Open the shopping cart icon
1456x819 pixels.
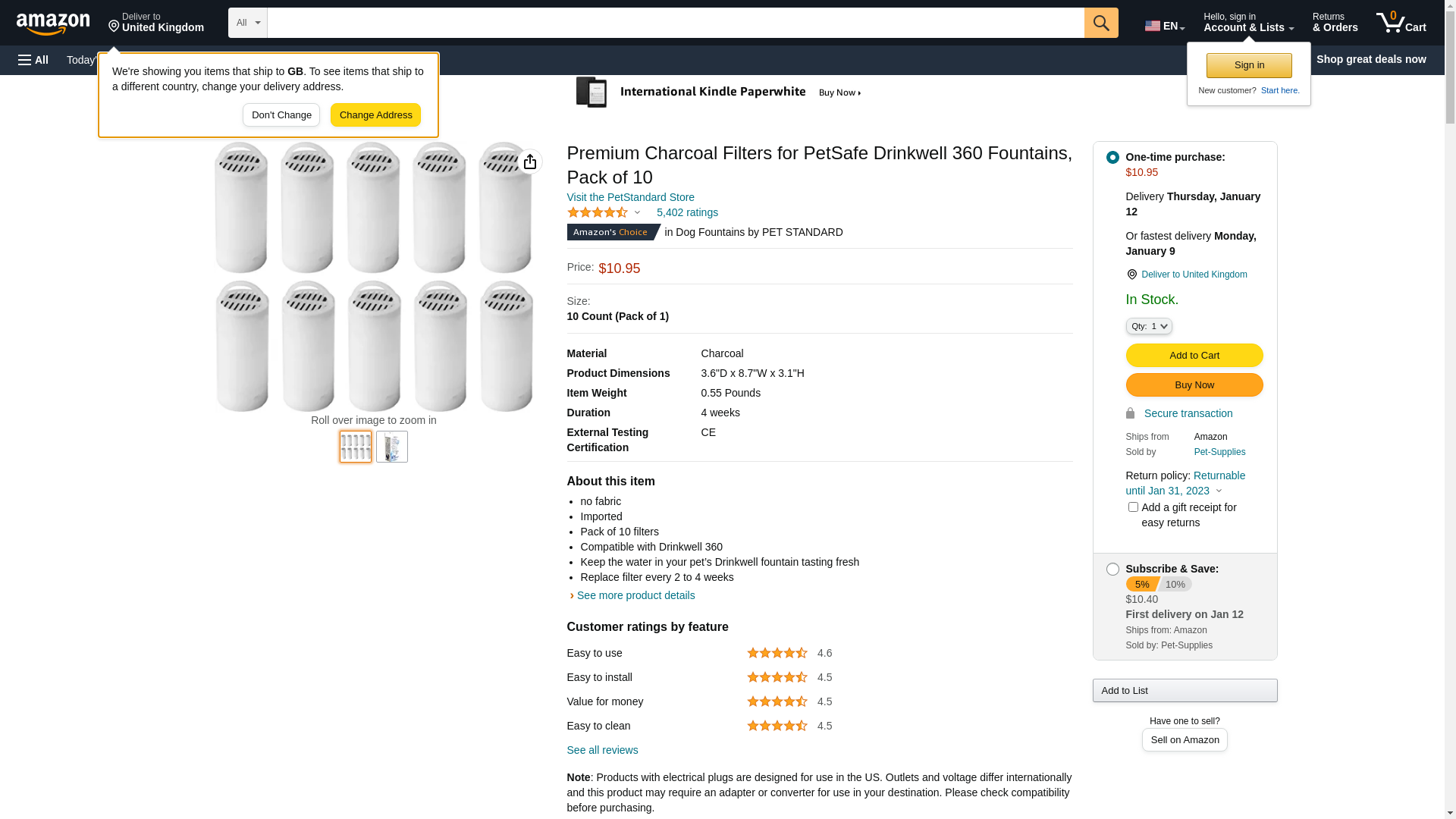coord(1401,23)
